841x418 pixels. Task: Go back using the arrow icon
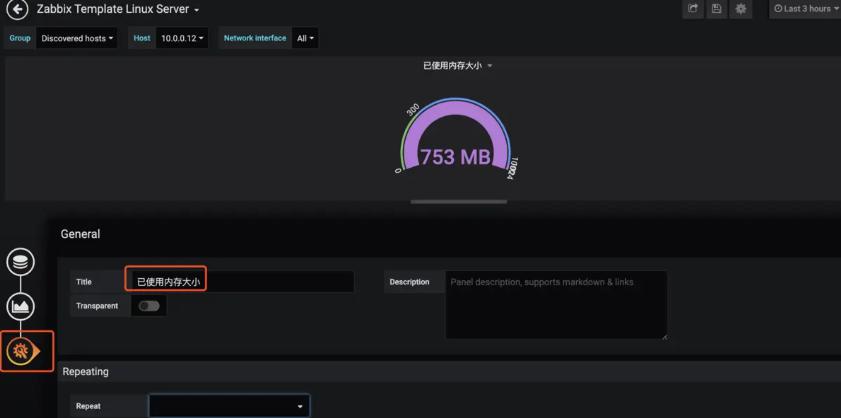(x=17, y=9)
